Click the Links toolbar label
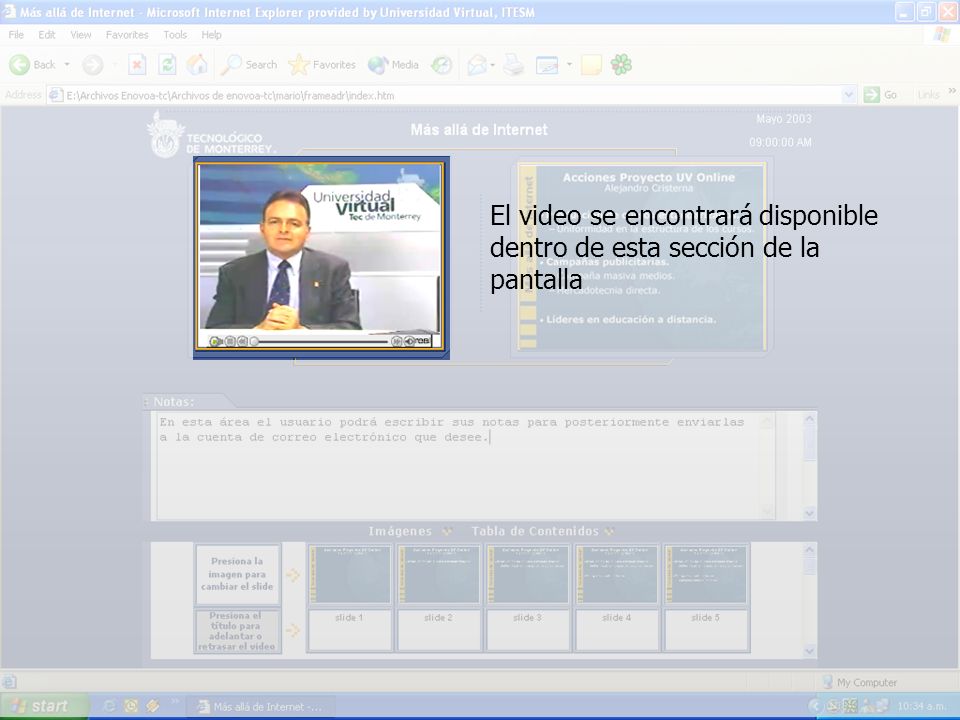 click(928, 95)
